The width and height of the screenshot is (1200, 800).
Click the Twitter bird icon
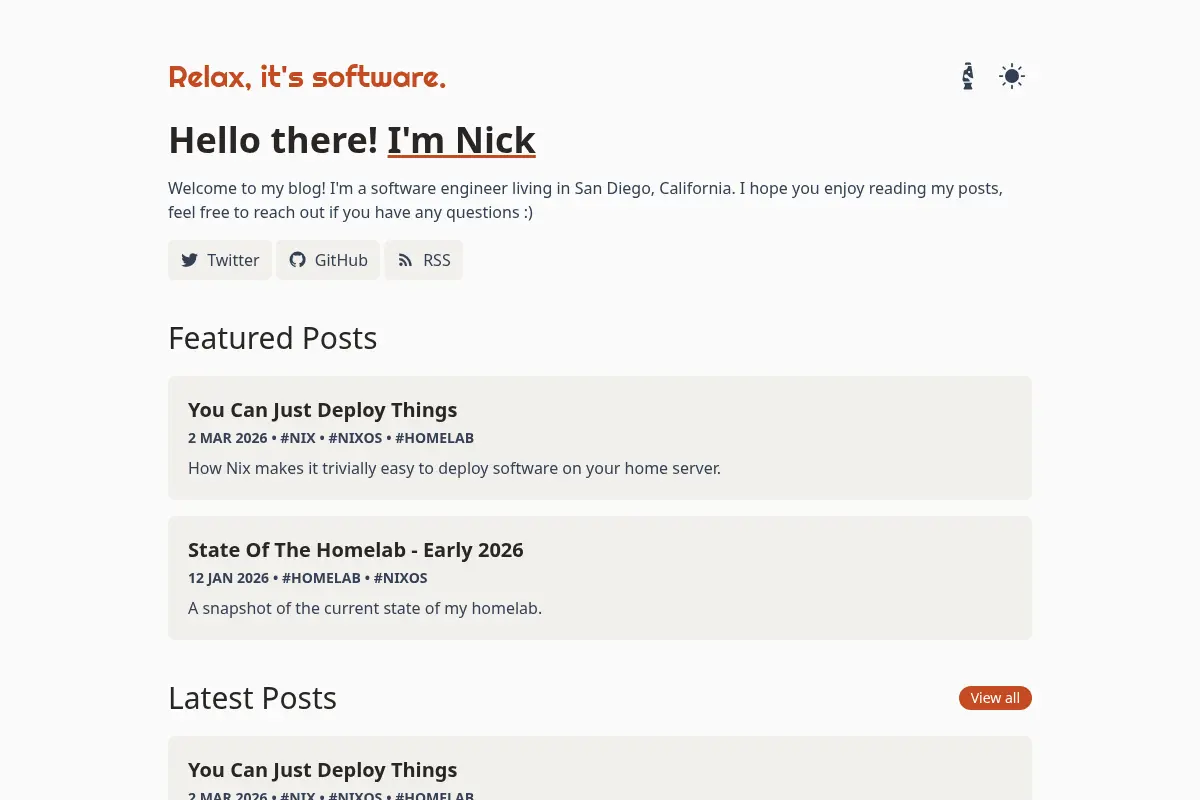pos(189,260)
